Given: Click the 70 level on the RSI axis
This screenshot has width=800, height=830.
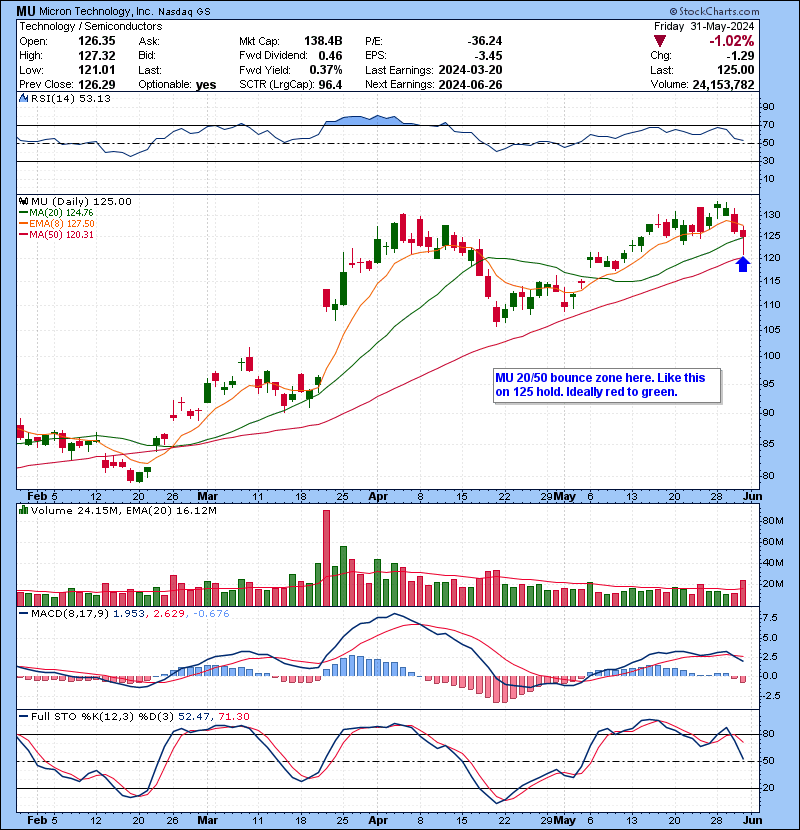Looking at the screenshot, I should [768, 125].
